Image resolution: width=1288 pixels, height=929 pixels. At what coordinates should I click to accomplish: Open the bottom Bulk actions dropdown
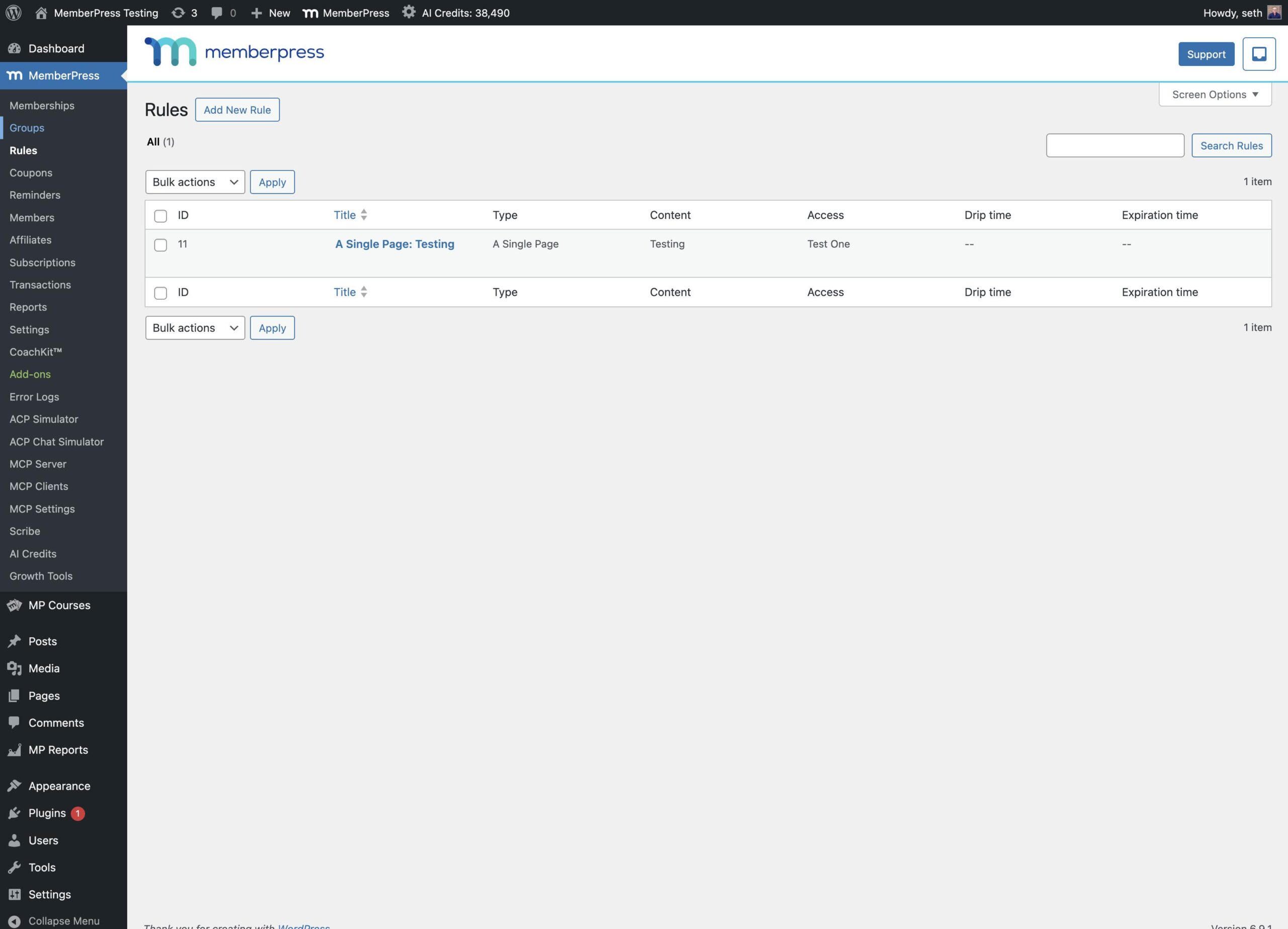click(195, 327)
